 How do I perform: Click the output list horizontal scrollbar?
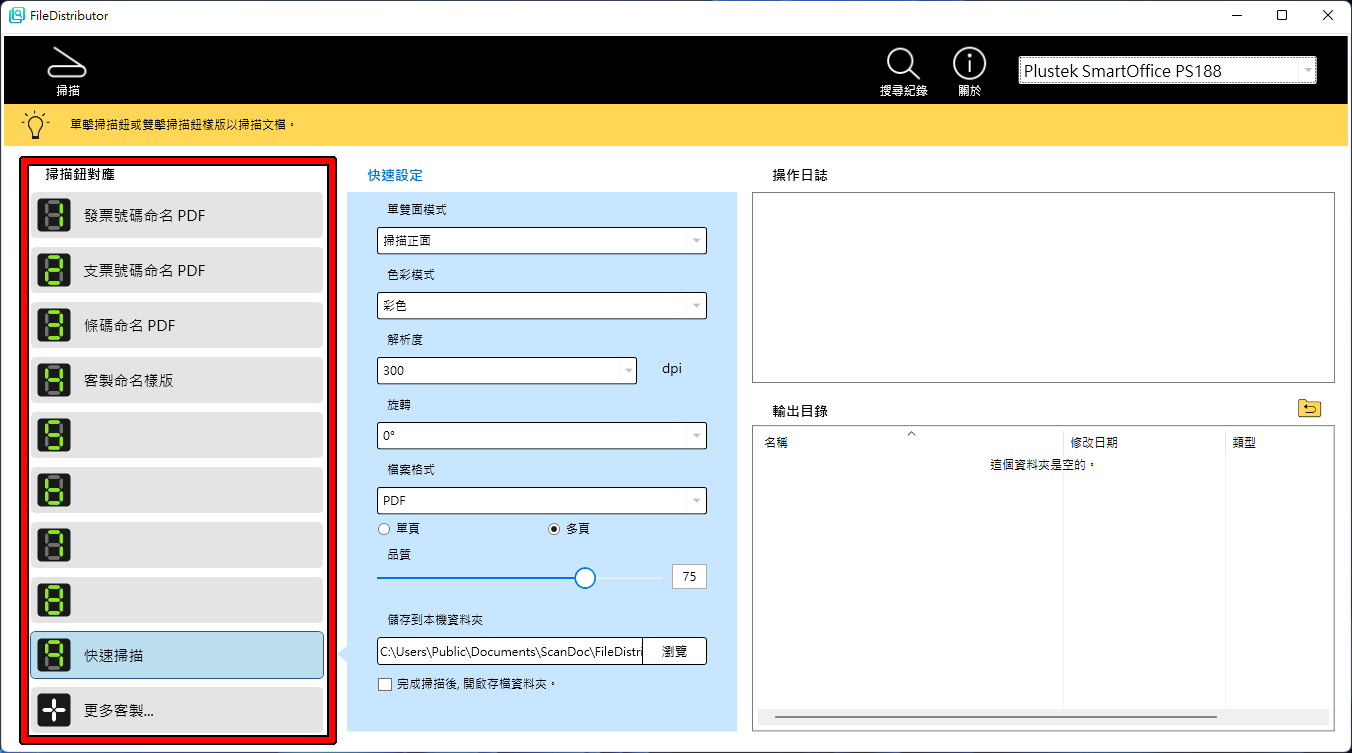[995, 717]
